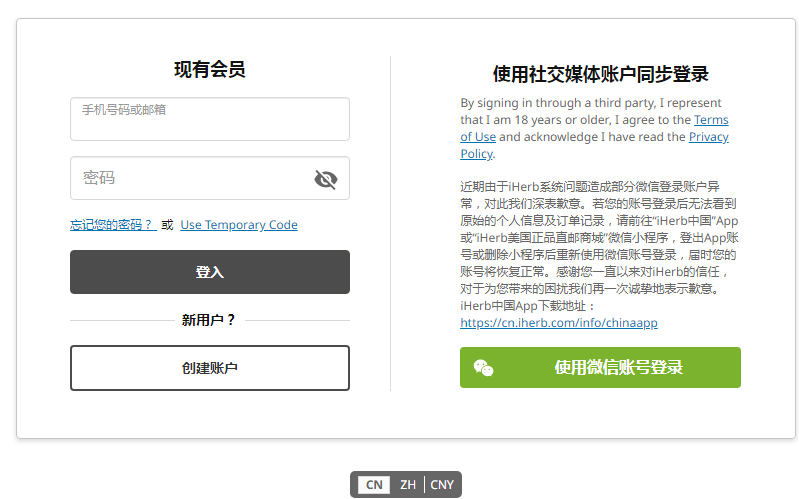This screenshot has height=499, width=799.
Task: Click the 新用户？ divider label
Action: [209, 320]
